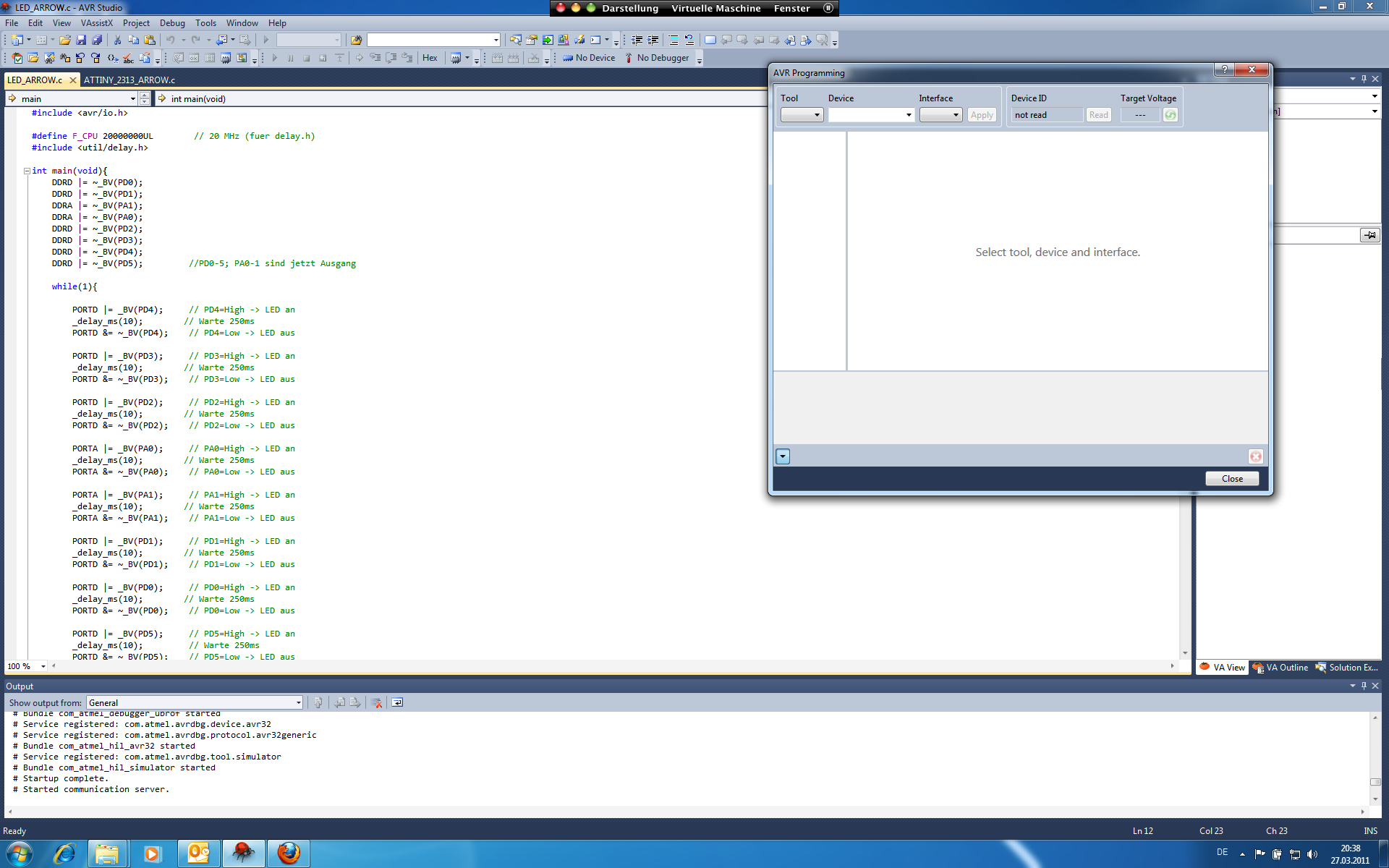Click the New Project toolbar icon
The height and width of the screenshot is (868, 1389).
pos(17,40)
